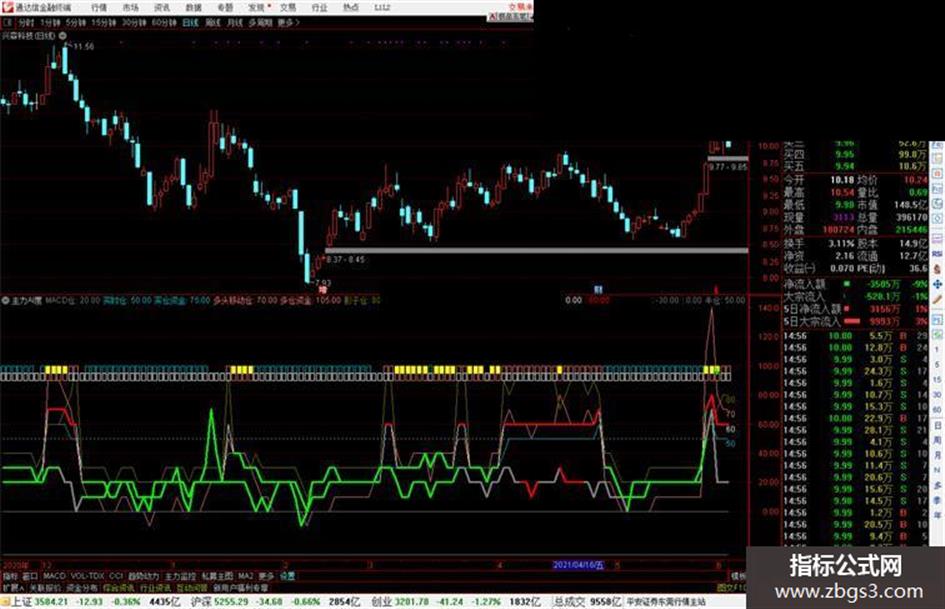Image resolution: width=945 pixels, height=609 pixels.
Task: Switch chart to 60分钟 period
Action: click(164, 22)
